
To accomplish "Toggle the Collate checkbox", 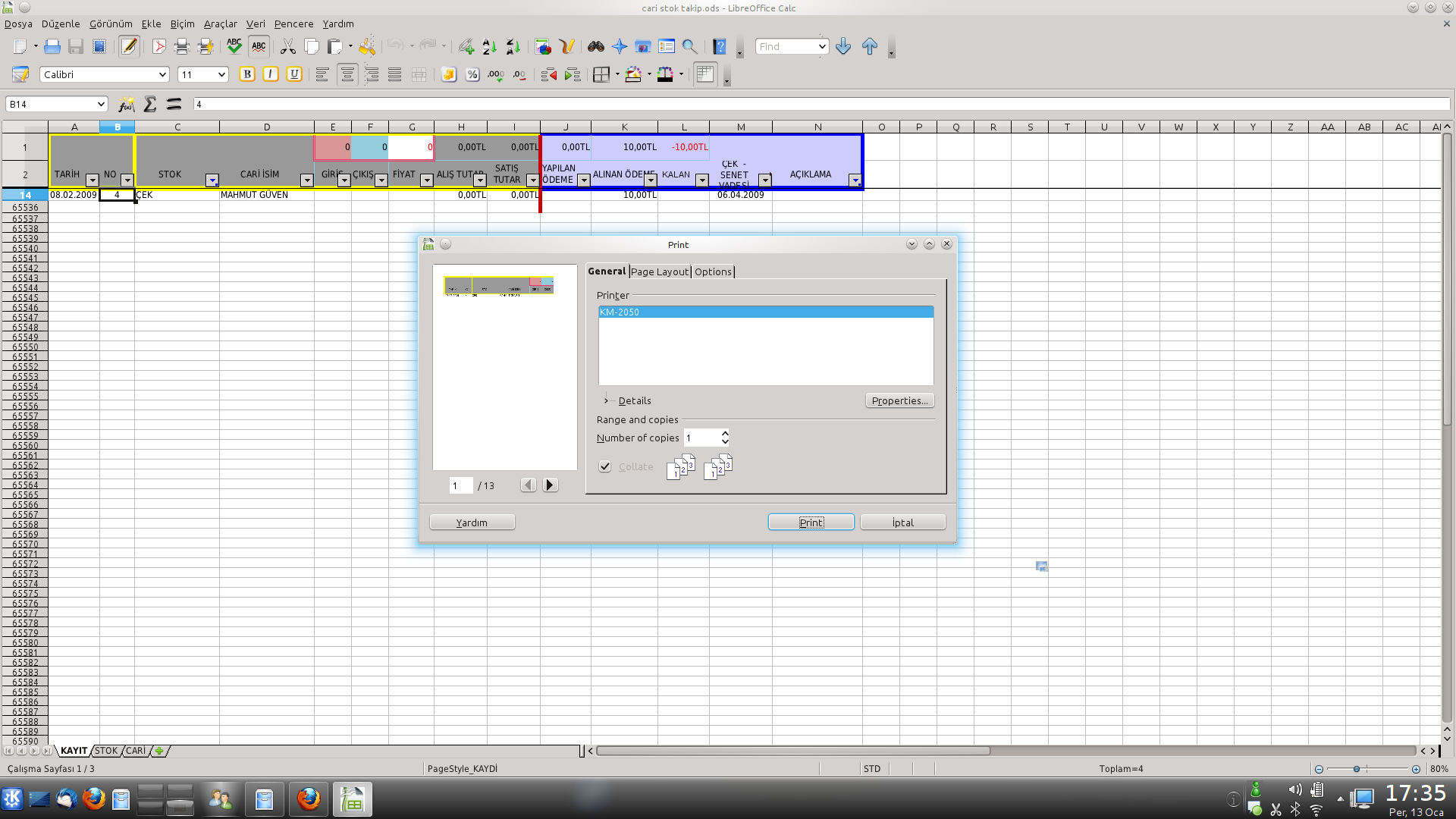I will (x=605, y=466).
